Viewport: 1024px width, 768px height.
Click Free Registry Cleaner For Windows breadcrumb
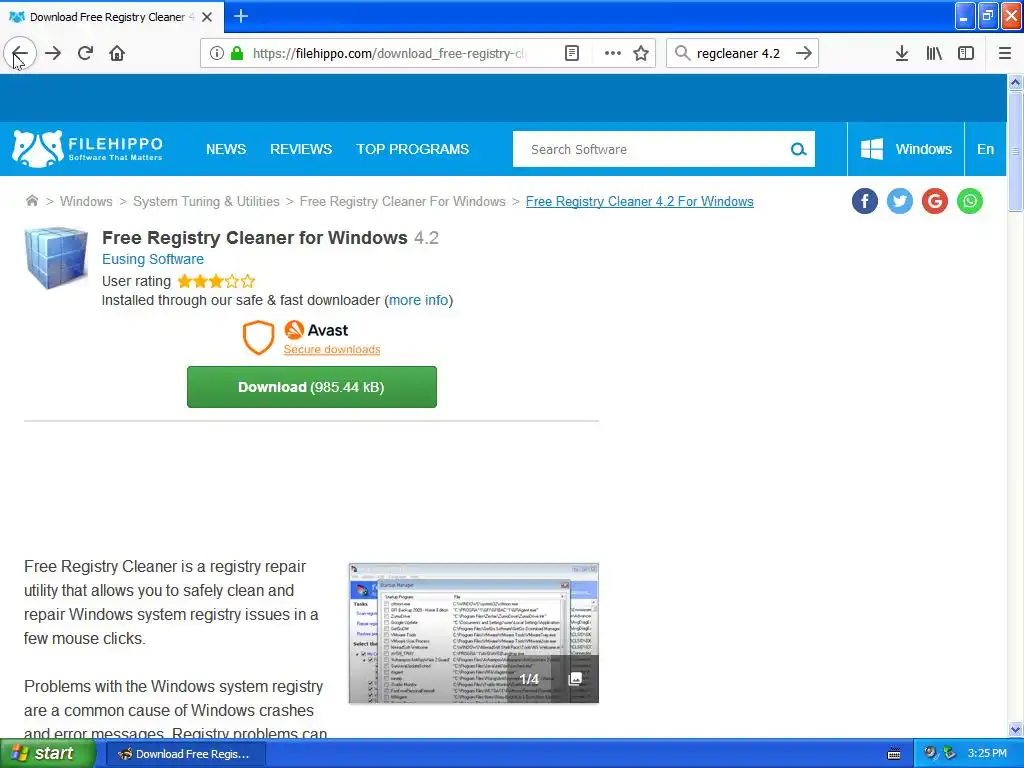click(402, 201)
